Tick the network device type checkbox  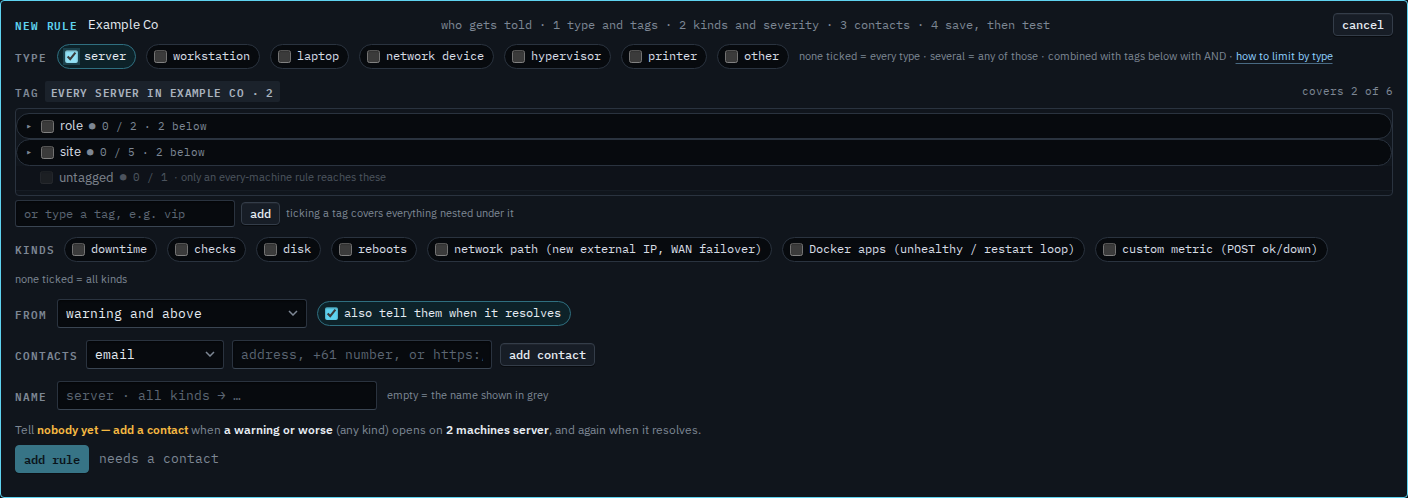coord(373,57)
